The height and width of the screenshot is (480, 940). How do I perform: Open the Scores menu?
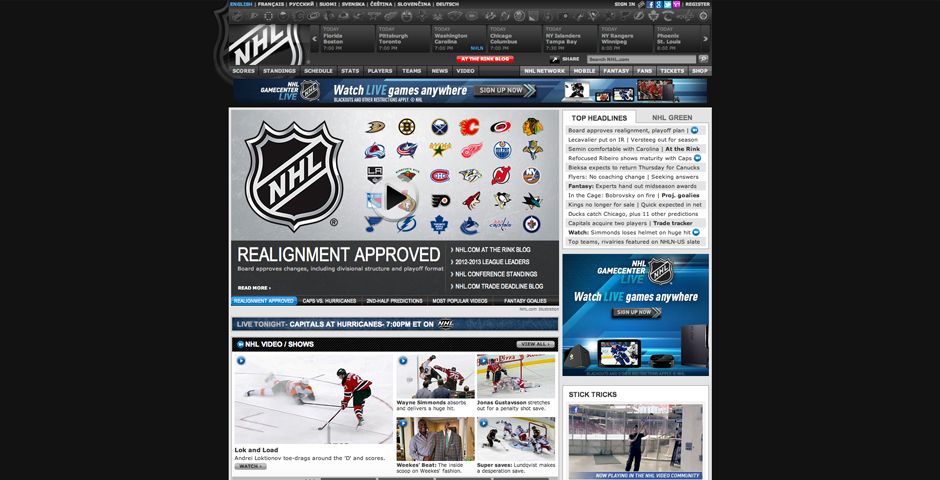(x=243, y=71)
